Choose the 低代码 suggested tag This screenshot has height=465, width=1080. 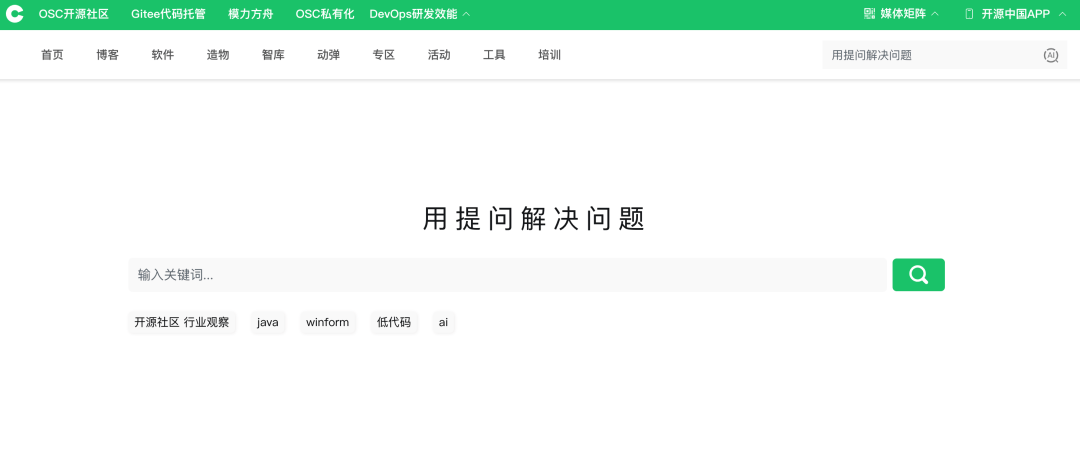coord(394,322)
